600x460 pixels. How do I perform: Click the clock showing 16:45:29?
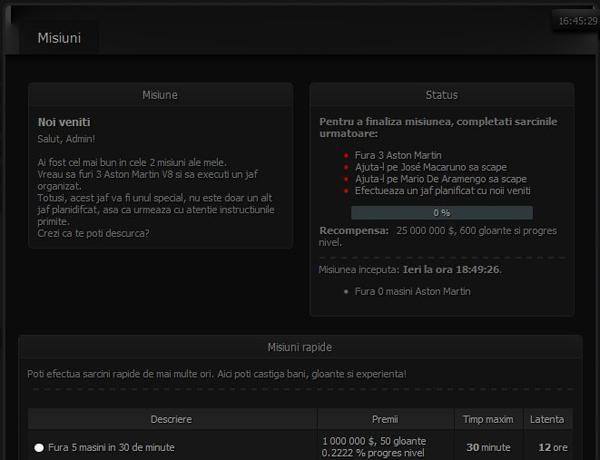click(x=577, y=20)
